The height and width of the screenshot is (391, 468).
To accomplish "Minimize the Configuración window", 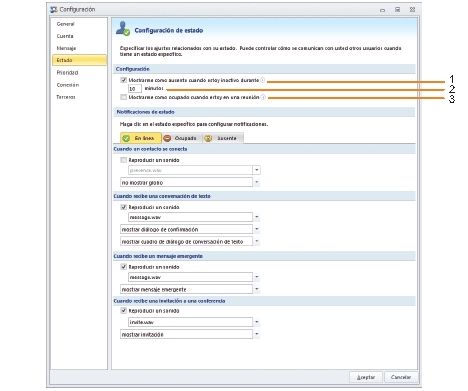I will [x=382, y=10].
